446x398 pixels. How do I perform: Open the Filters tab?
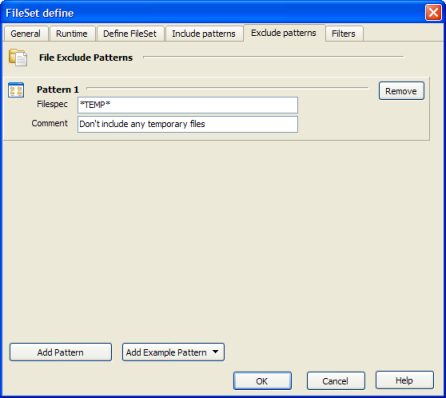344,34
